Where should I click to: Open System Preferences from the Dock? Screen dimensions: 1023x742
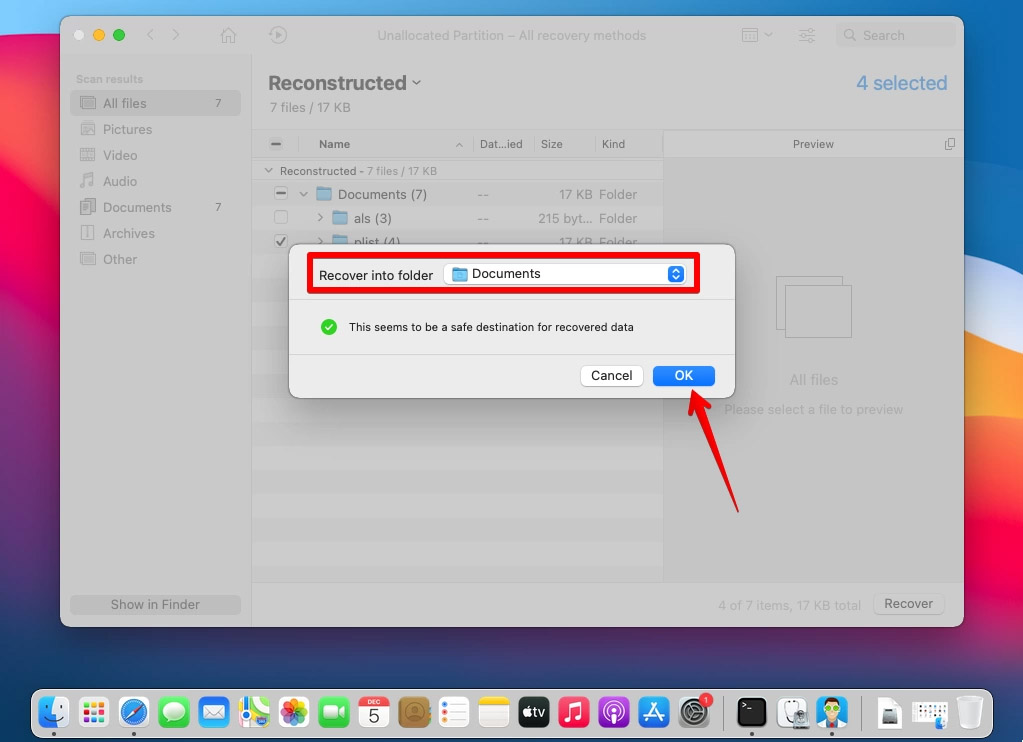[694, 711]
